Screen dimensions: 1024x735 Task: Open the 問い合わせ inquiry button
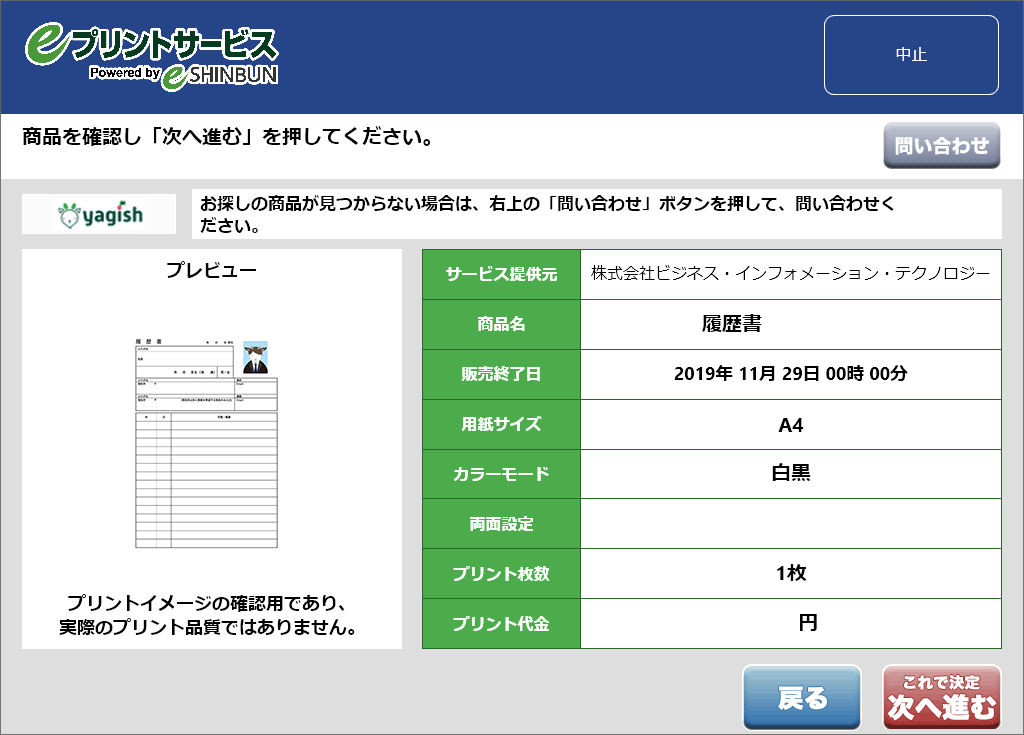942,145
